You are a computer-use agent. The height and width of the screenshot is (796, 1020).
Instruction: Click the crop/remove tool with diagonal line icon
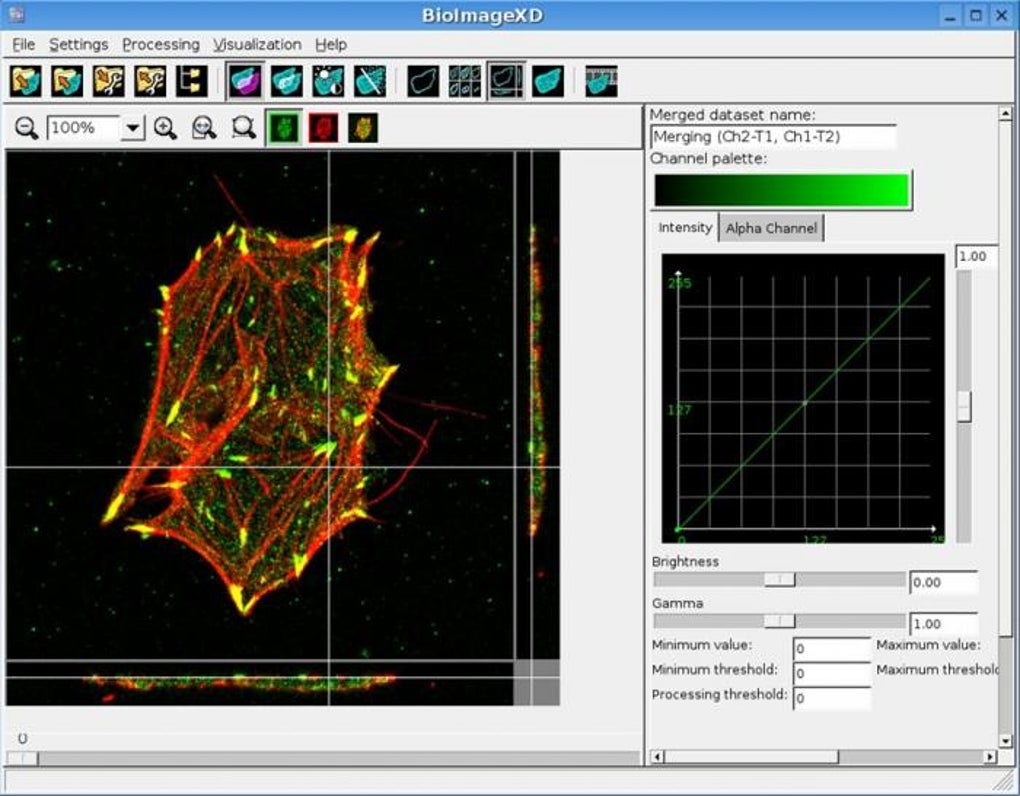[x=368, y=80]
